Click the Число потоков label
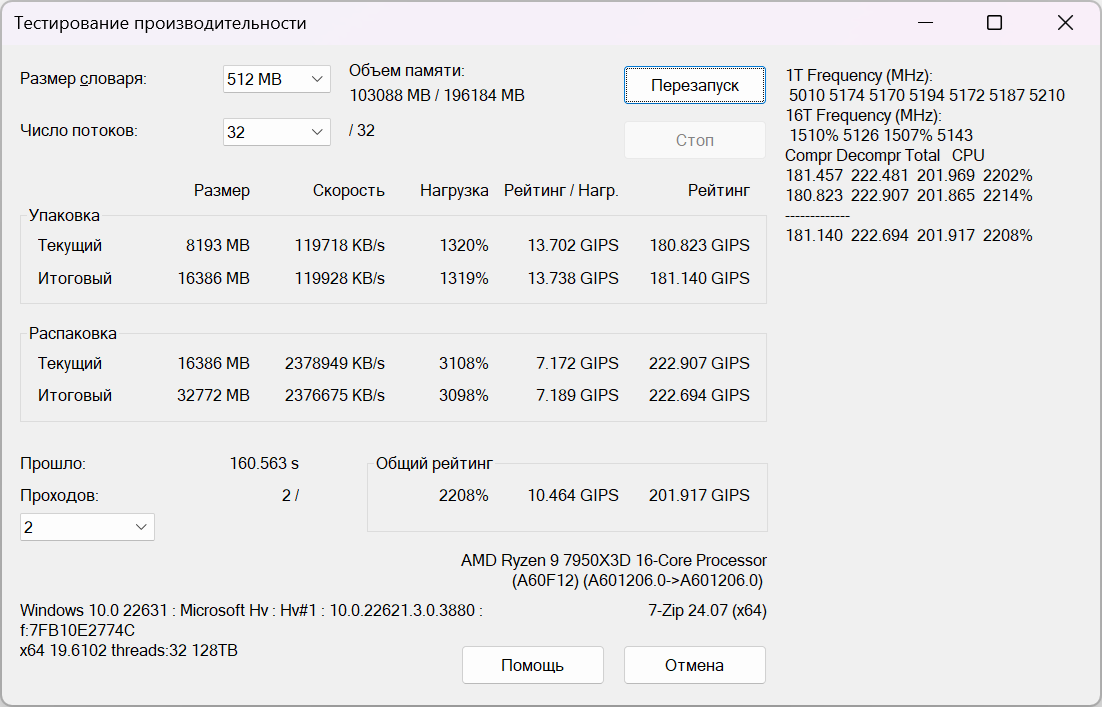 tap(79, 130)
